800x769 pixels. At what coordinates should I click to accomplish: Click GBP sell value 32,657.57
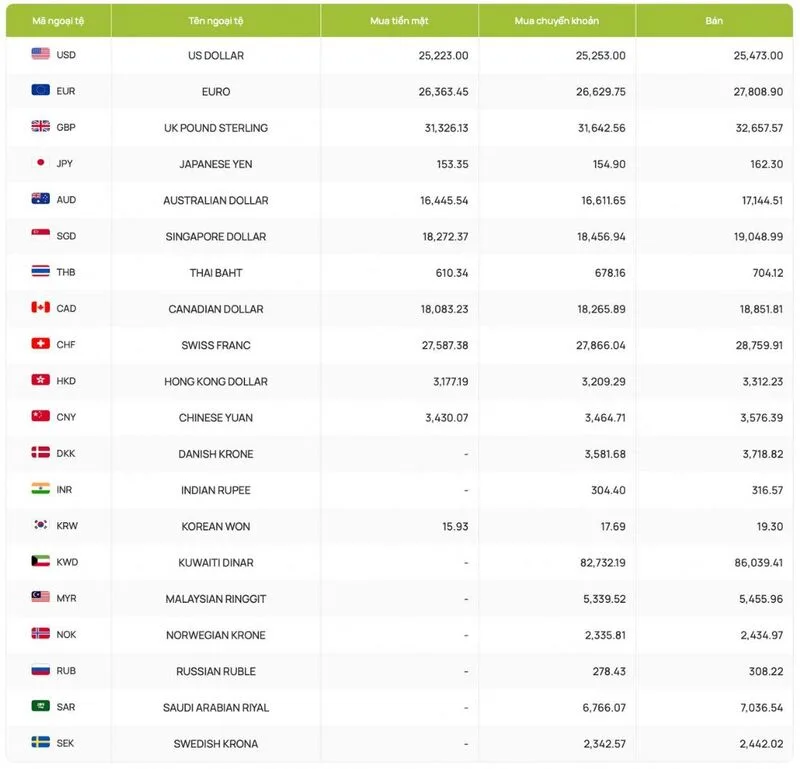(x=759, y=128)
